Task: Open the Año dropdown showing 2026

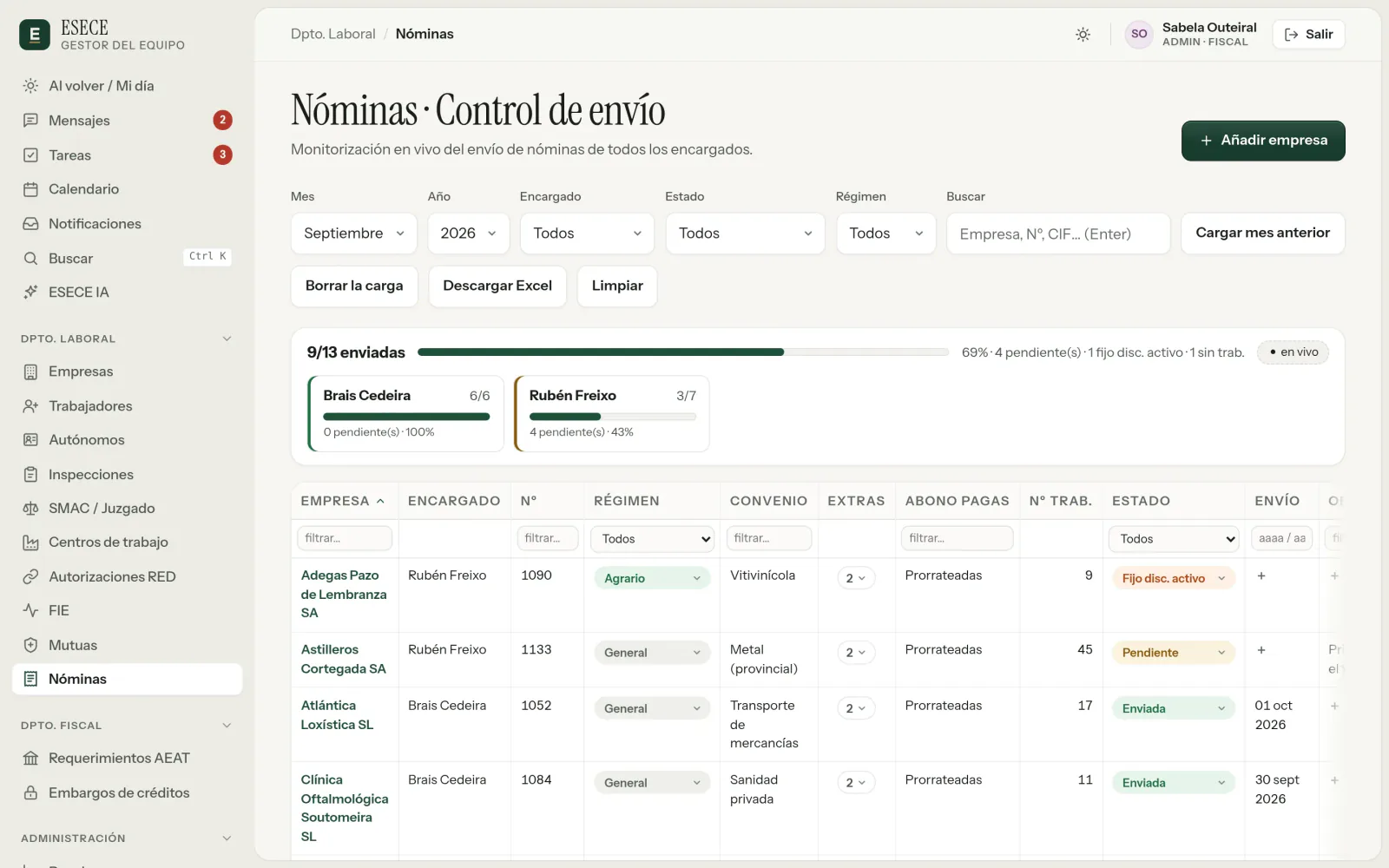Action: click(468, 233)
